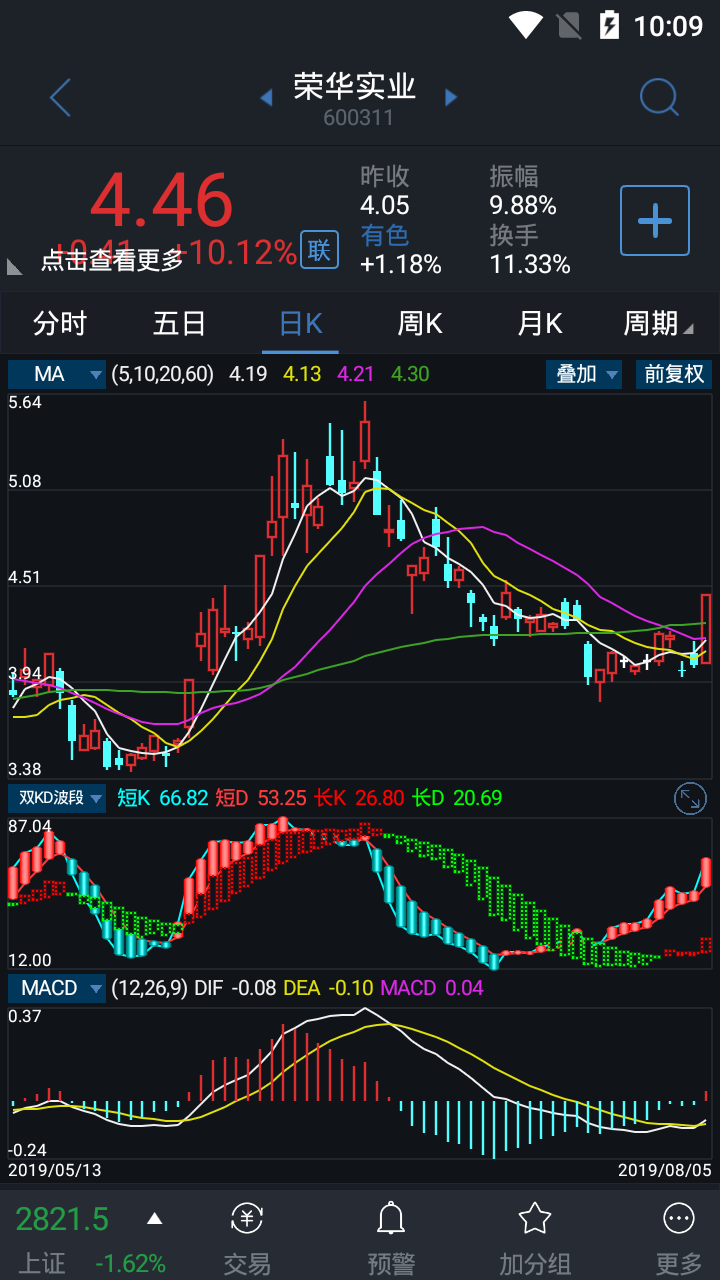Tap the 换手 value 11.33%
This screenshot has width=720, height=1280.
(530, 264)
